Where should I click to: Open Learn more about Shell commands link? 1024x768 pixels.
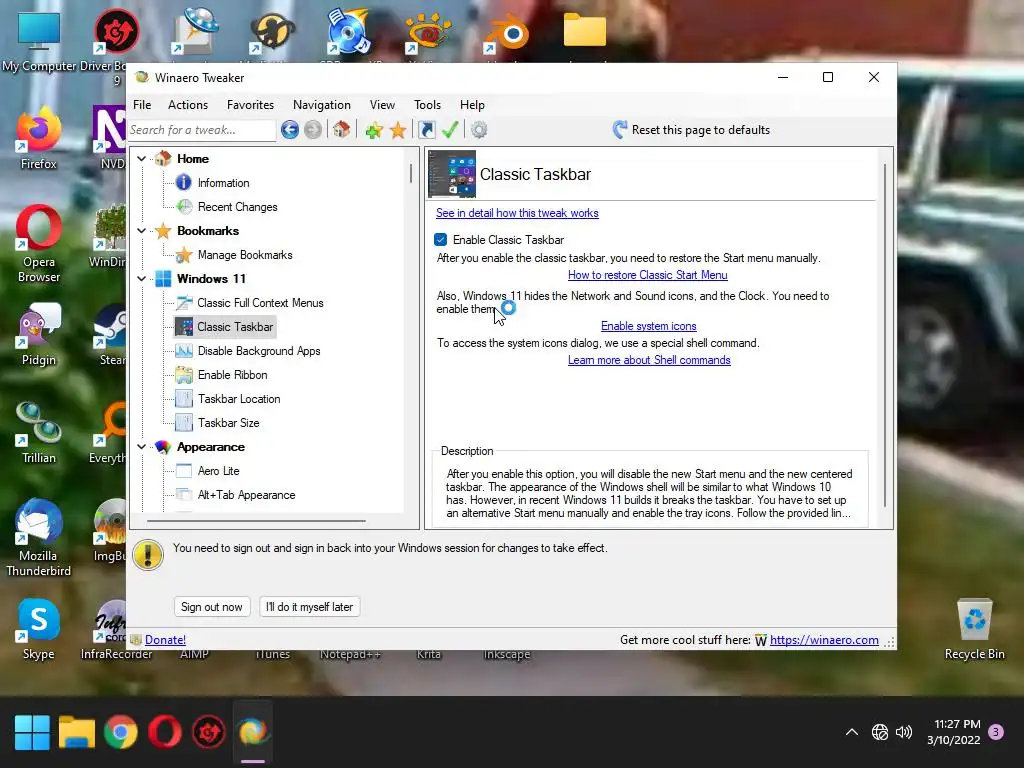(x=649, y=360)
